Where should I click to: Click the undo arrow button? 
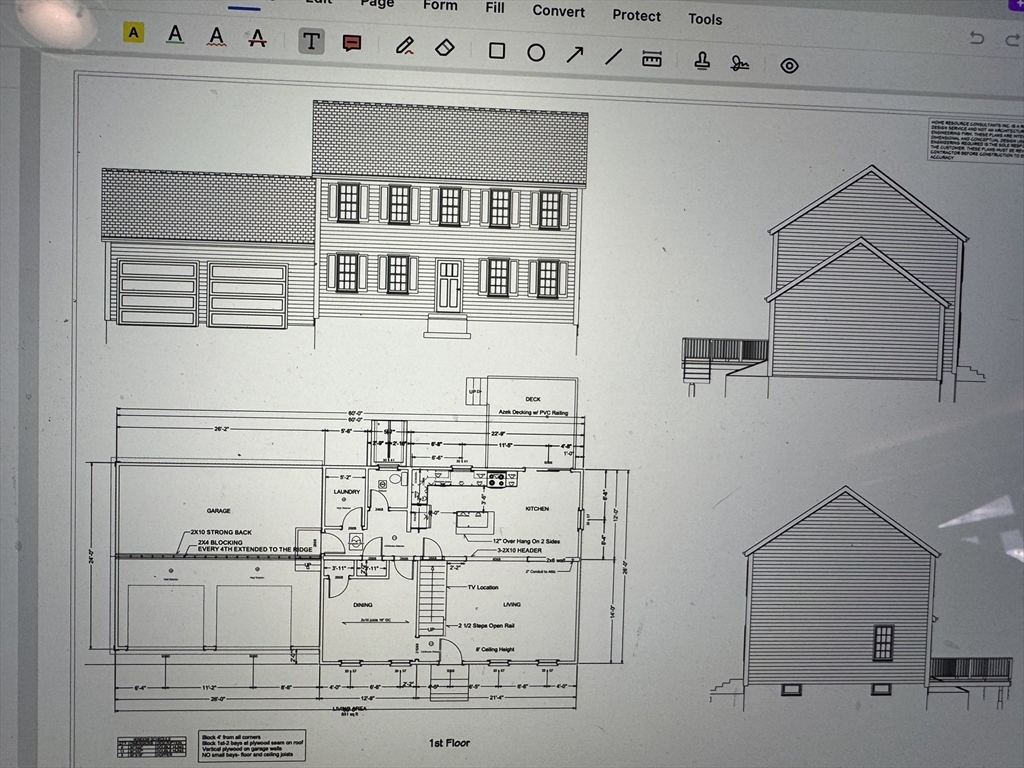977,39
